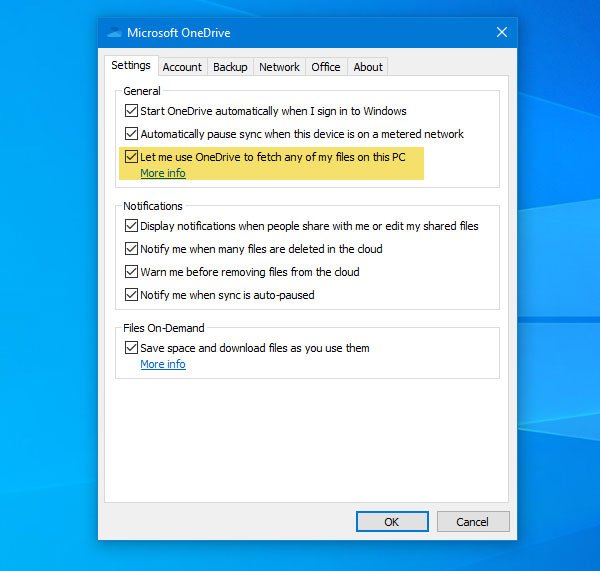This screenshot has height=571, width=600.
Task: Disable Notify me when sync is auto-paused
Action: click(131, 295)
